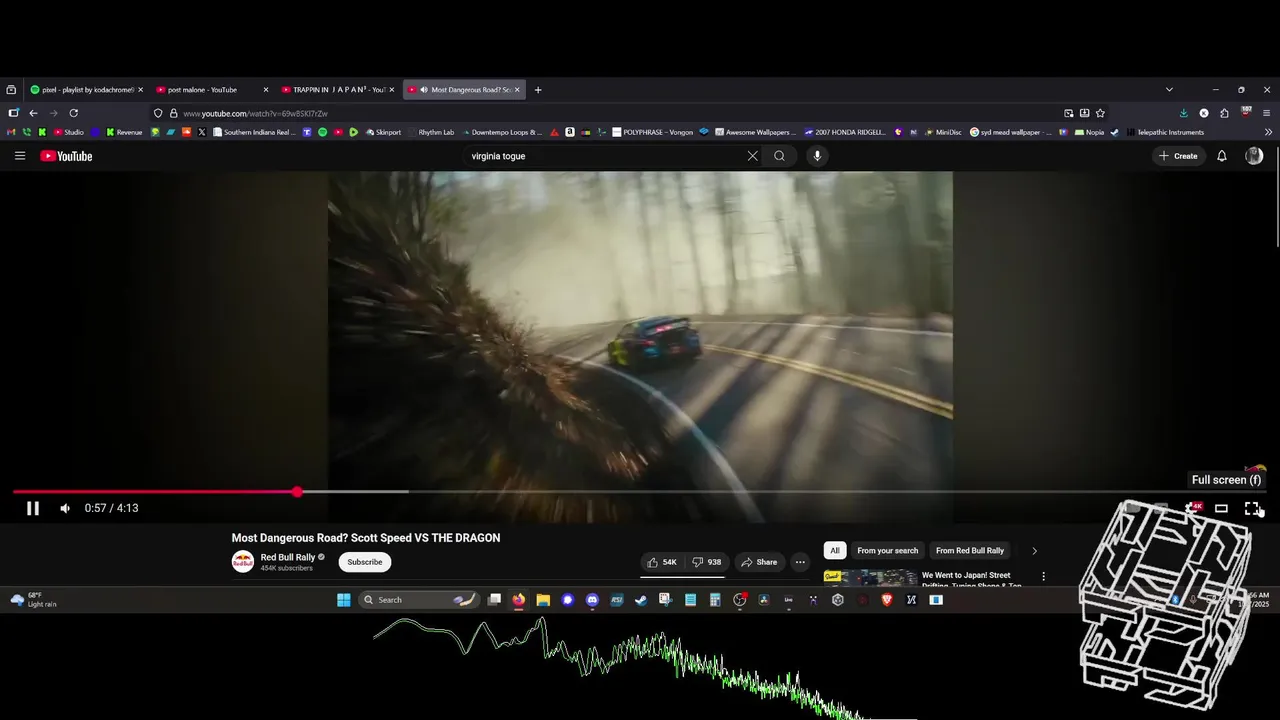Start voice search with microphone
The height and width of the screenshot is (720, 1280).
pyautogui.click(x=817, y=156)
